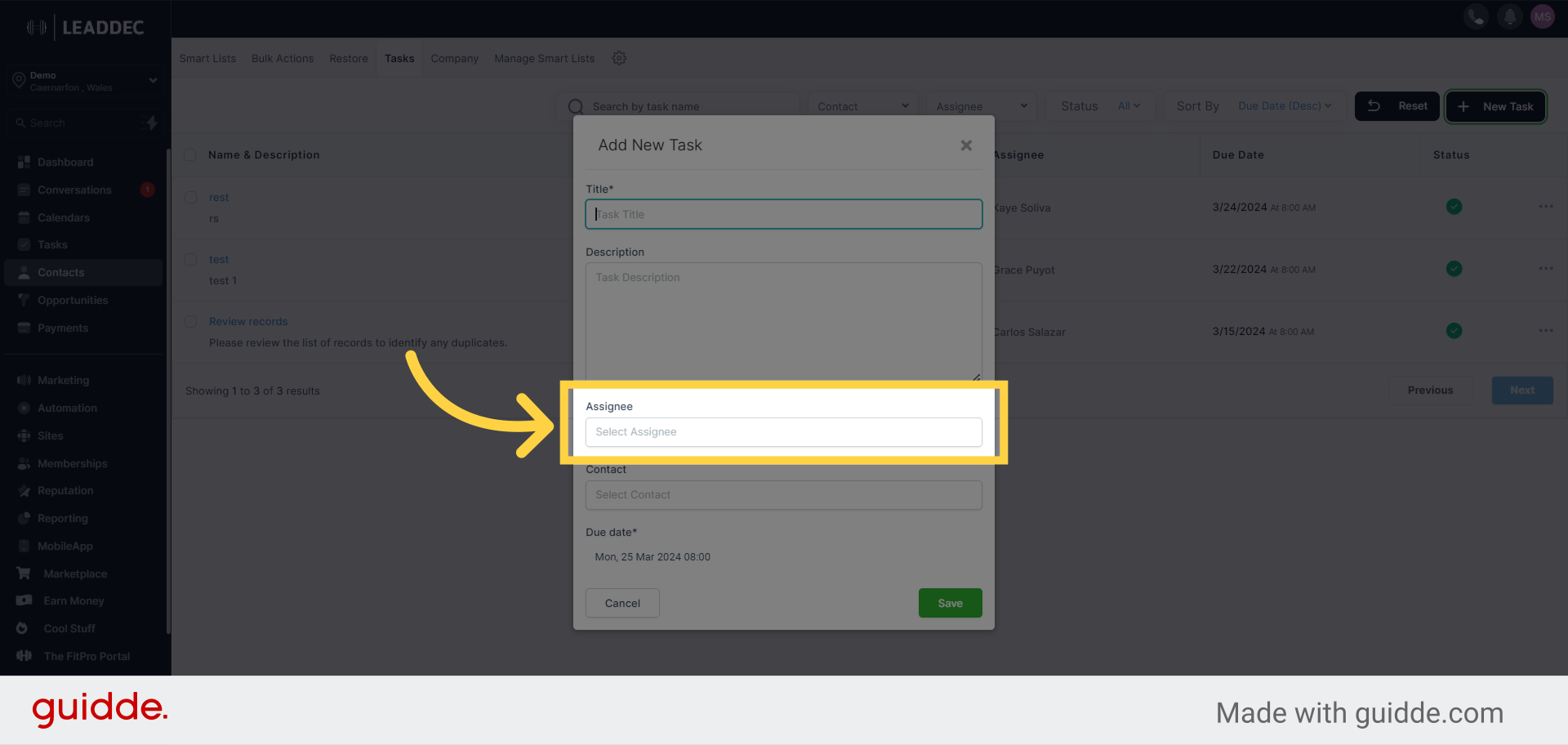Open the Conversations panel
The width and height of the screenshot is (1568, 745).
74,190
